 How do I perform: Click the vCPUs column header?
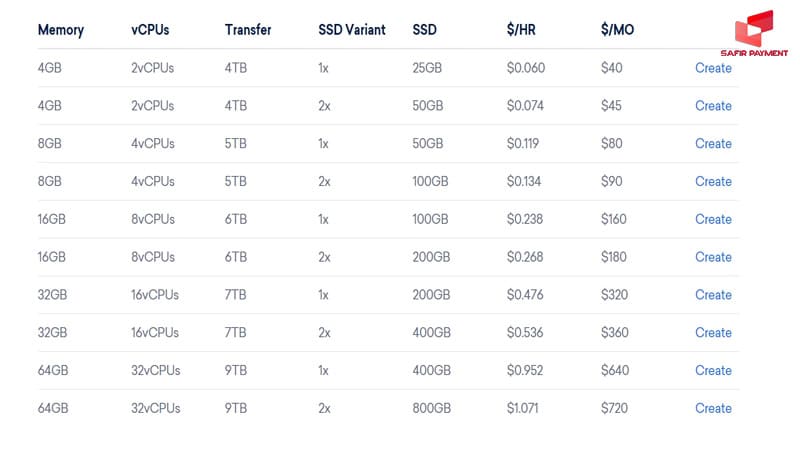(x=150, y=30)
